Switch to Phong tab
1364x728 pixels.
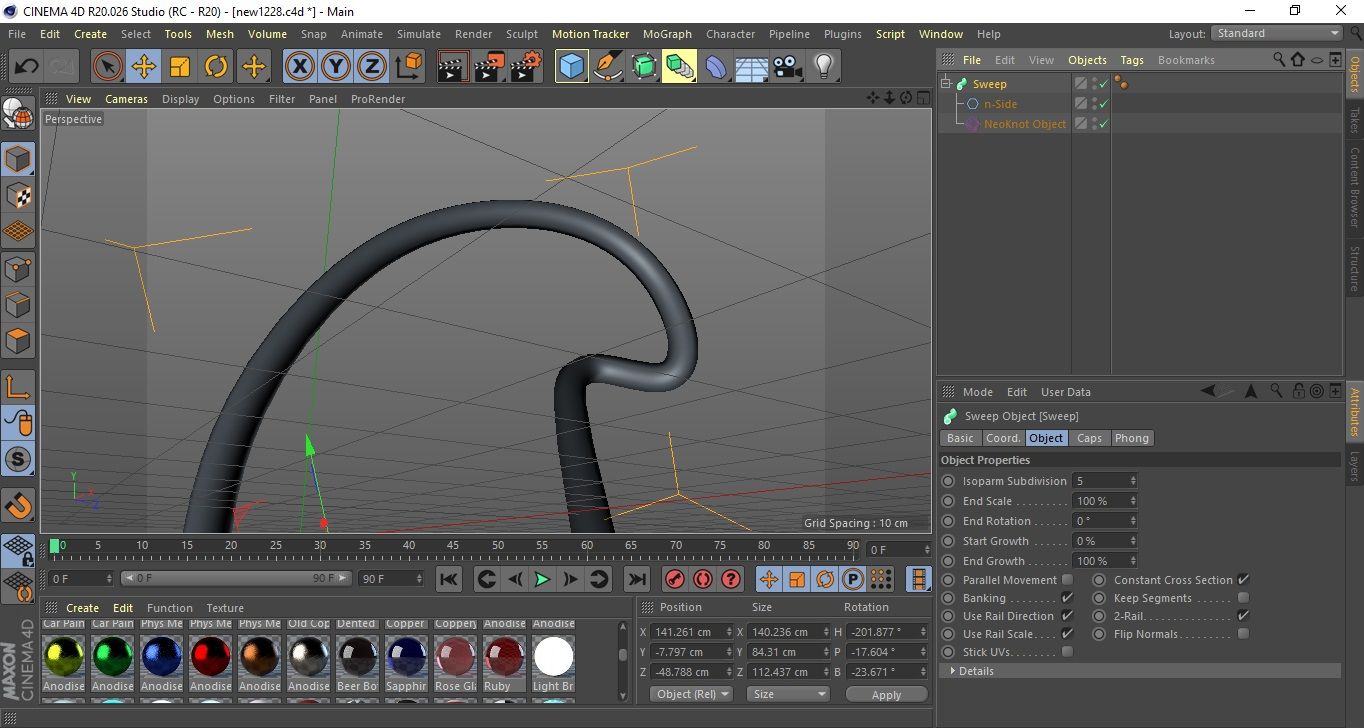tap(1131, 438)
